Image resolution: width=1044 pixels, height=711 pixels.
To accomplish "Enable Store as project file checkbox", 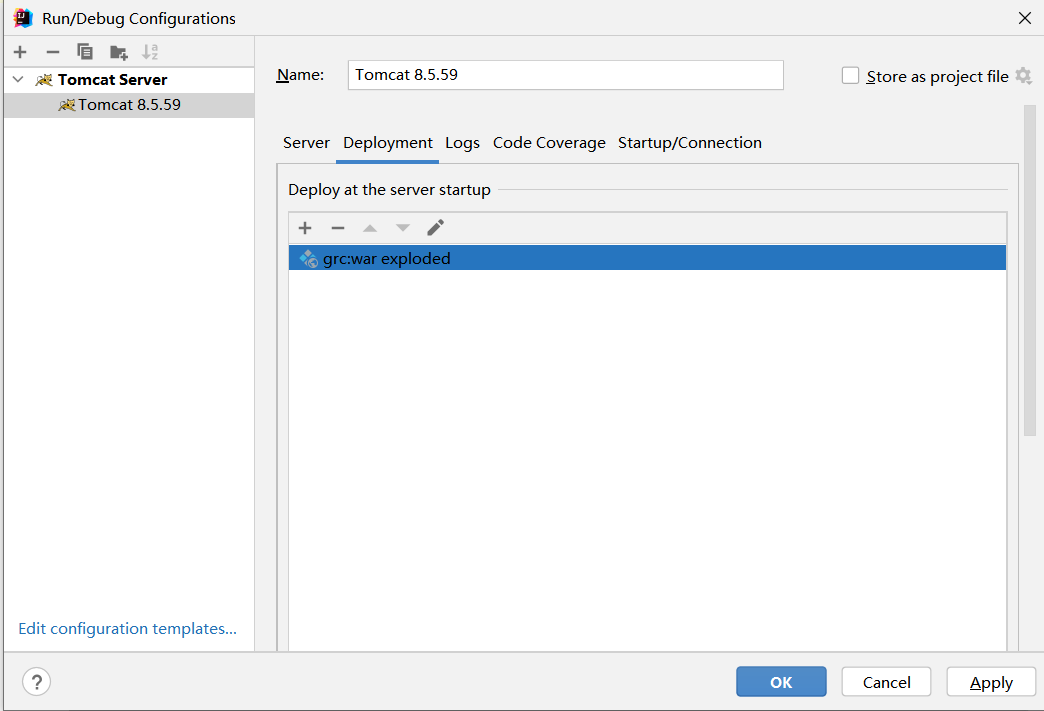I will pyautogui.click(x=850, y=76).
